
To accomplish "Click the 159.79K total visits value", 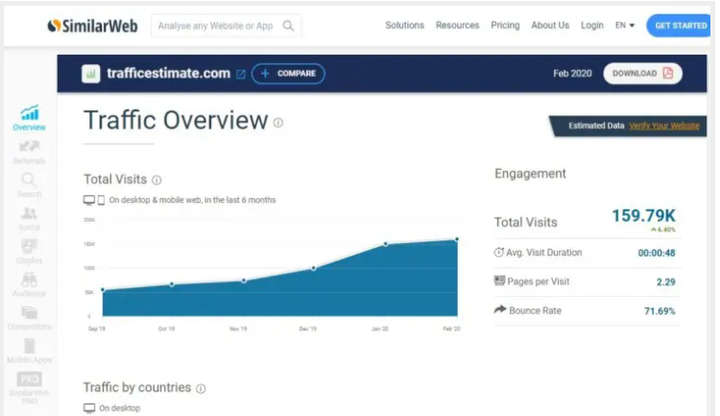I will (643, 215).
